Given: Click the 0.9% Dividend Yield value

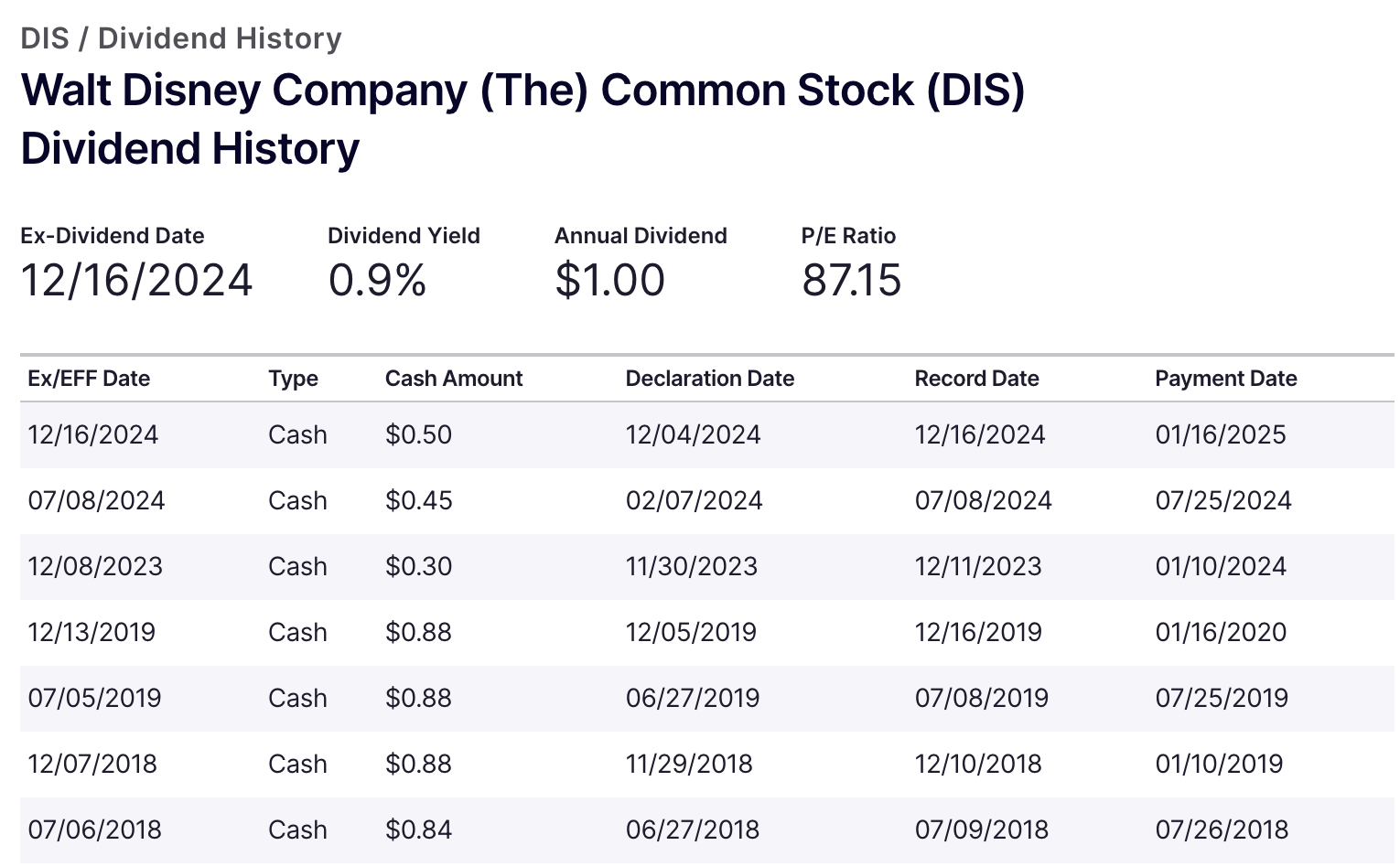Looking at the screenshot, I should pyautogui.click(x=377, y=280).
